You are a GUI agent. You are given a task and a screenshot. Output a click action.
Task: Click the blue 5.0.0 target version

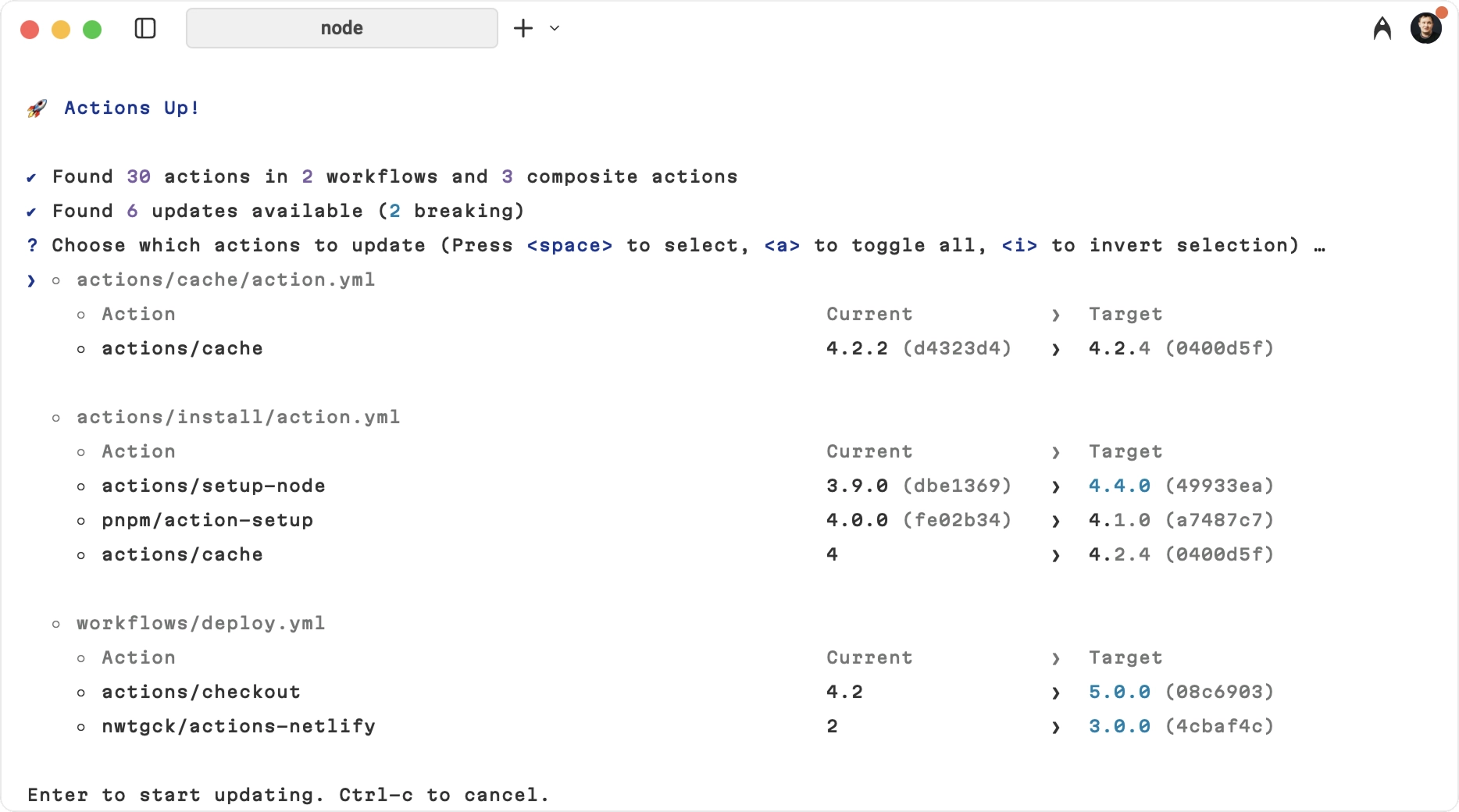point(1120,693)
